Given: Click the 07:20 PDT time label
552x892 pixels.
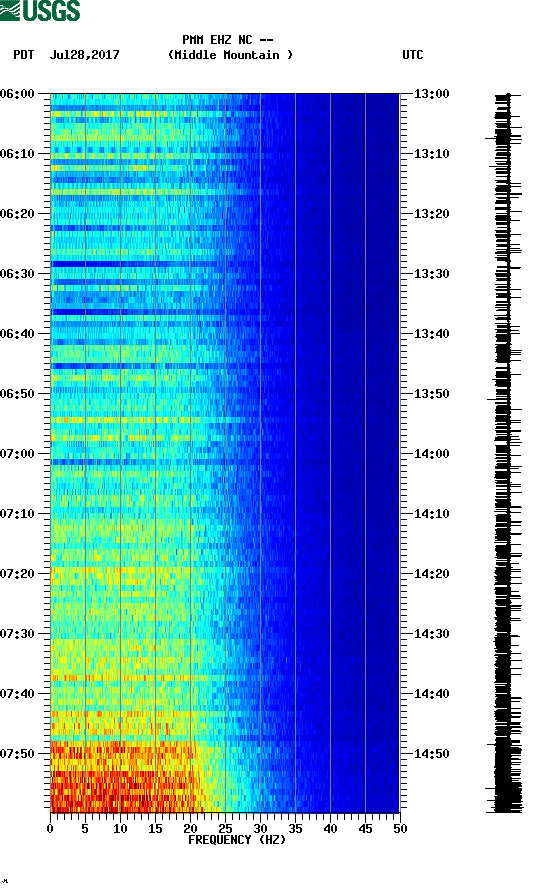Looking at the screenshot, I should (18, 574).
